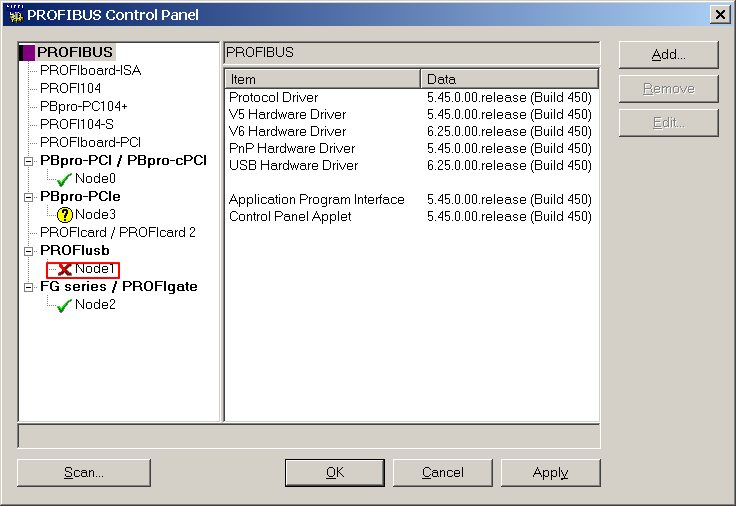Select the PnP Hardware Driver row
Viewport: 736px width, 506px height.
(x=411, y=148)
